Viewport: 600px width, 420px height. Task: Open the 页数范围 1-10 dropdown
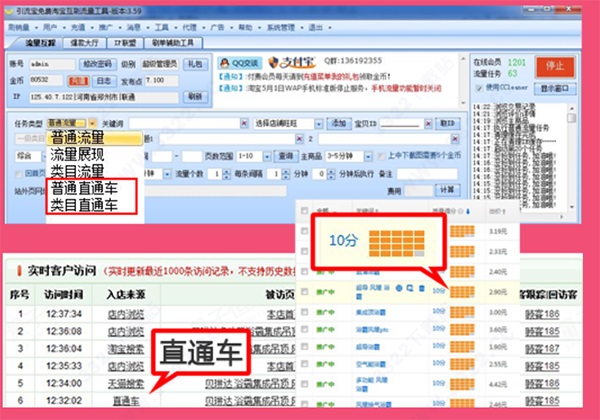pos(267,156)
